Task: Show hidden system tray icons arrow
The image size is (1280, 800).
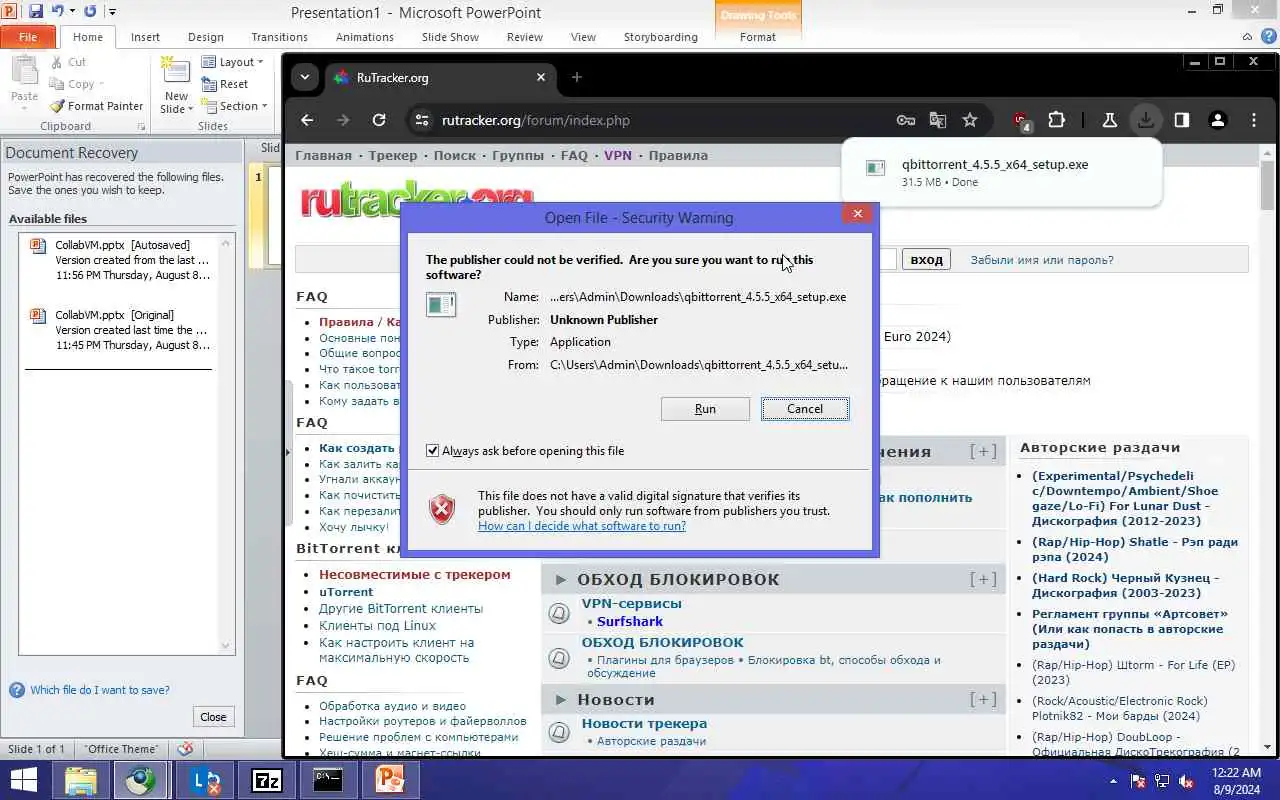Action: (1113, 781)
